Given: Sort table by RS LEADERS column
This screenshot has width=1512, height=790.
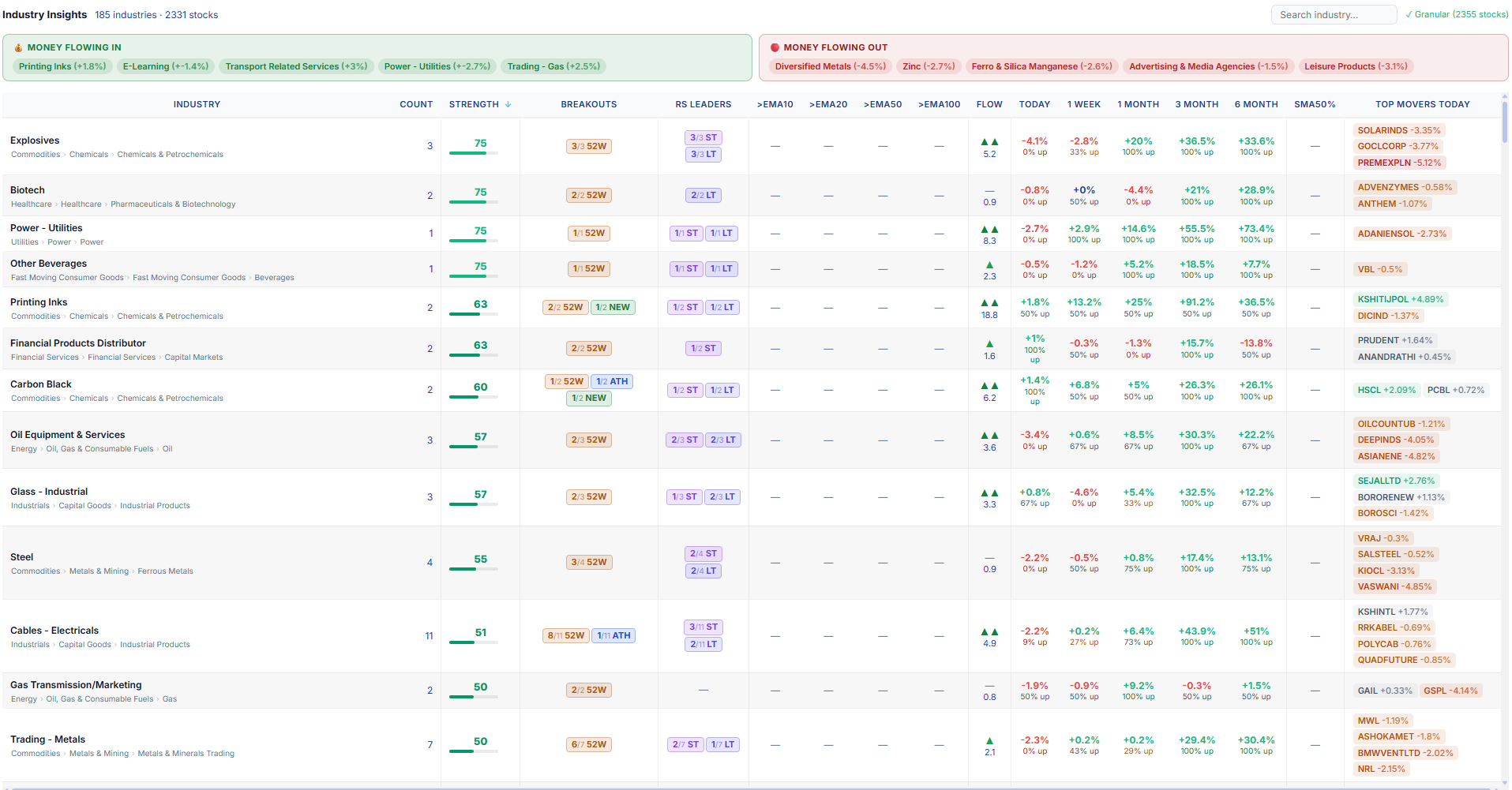Looking at the screenshot, I should [703, 104].
